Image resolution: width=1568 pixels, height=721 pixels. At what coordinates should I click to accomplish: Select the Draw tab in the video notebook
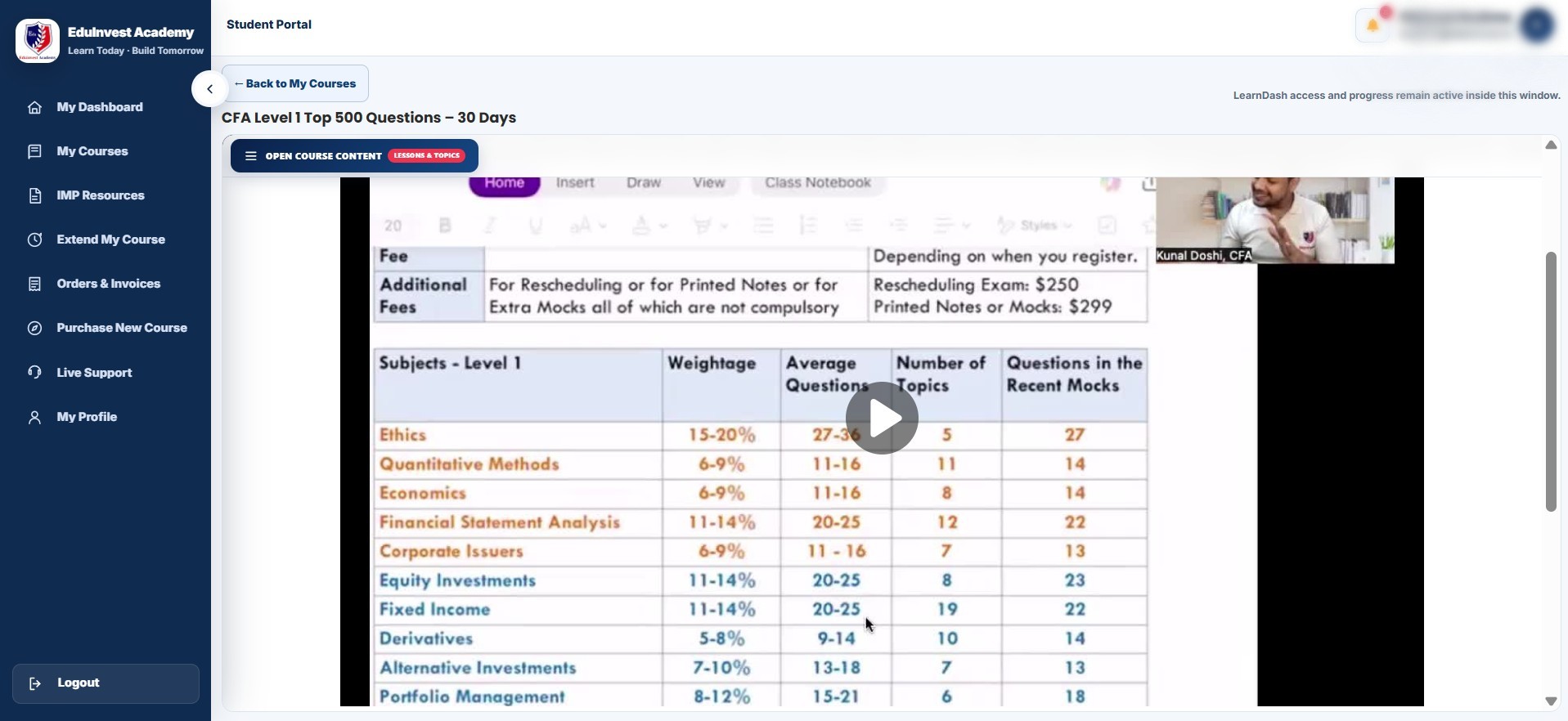644,183
